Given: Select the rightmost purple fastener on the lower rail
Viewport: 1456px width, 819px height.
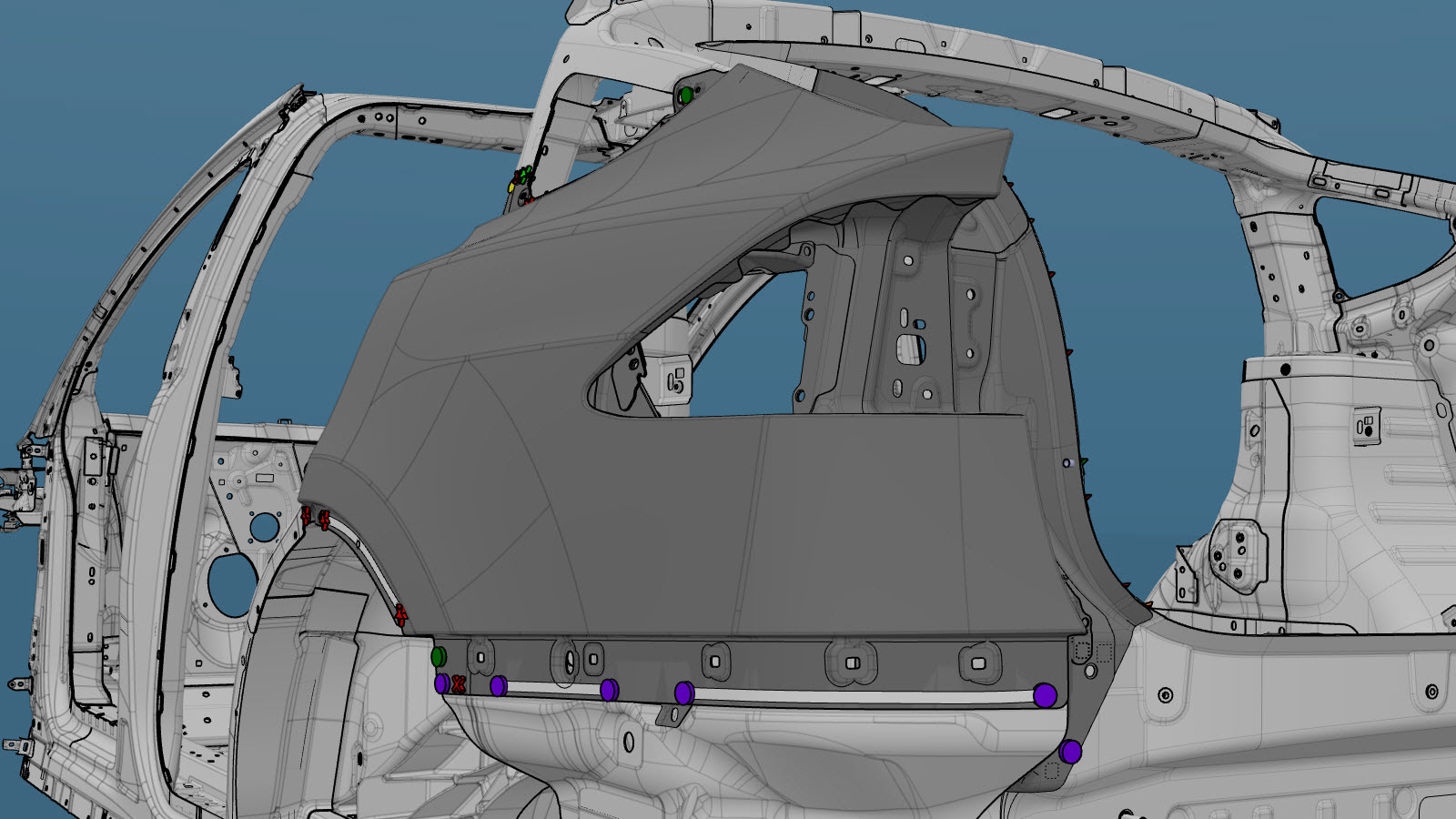Looking at the screenshot, I should point(1045,696).
